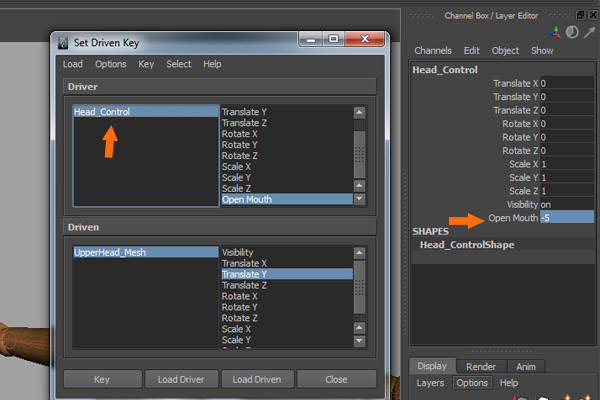Select the Open Mouth channel label
Image resolution: width=600 pixels, height=400 pixels.
click(x=513, y=218)
